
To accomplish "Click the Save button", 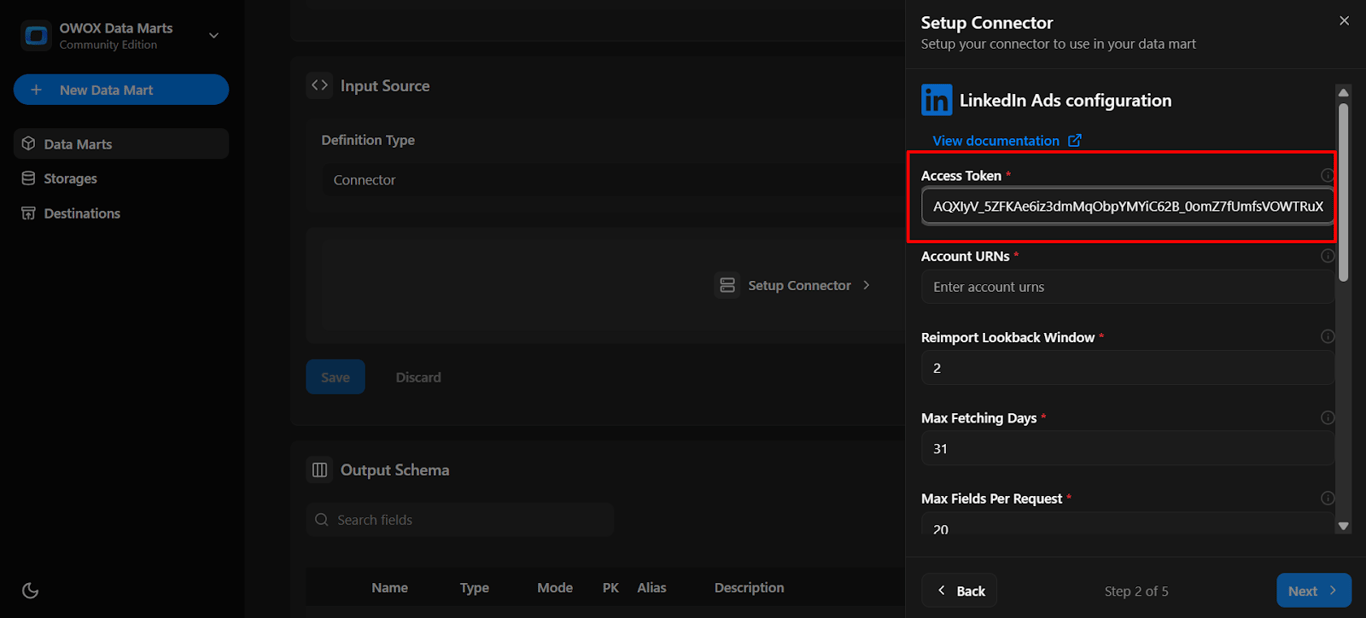I will click(x=335, y=377).
